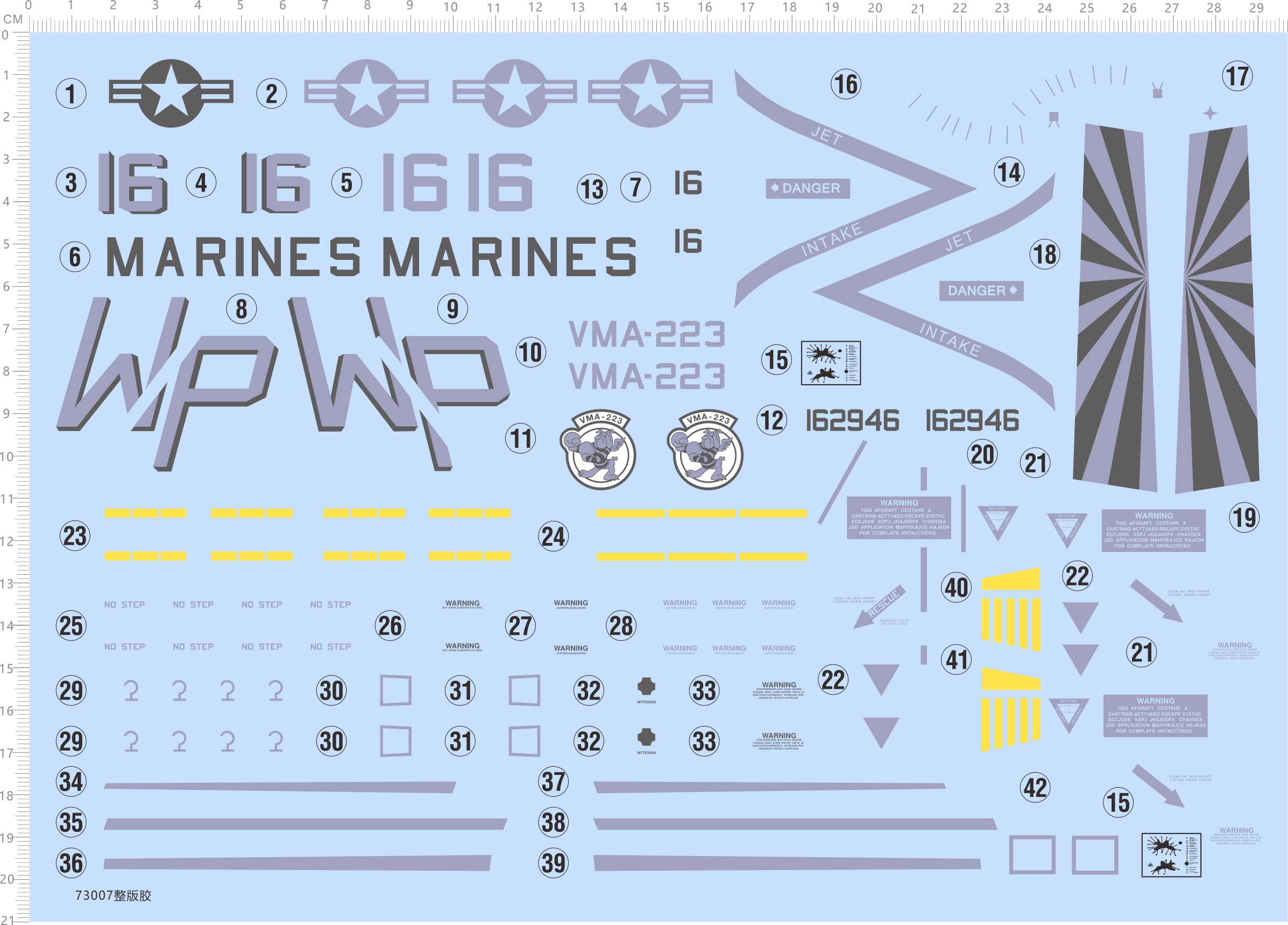
Task: Click the long gray stripe beside number 39
Action: (x=787, y=864)
